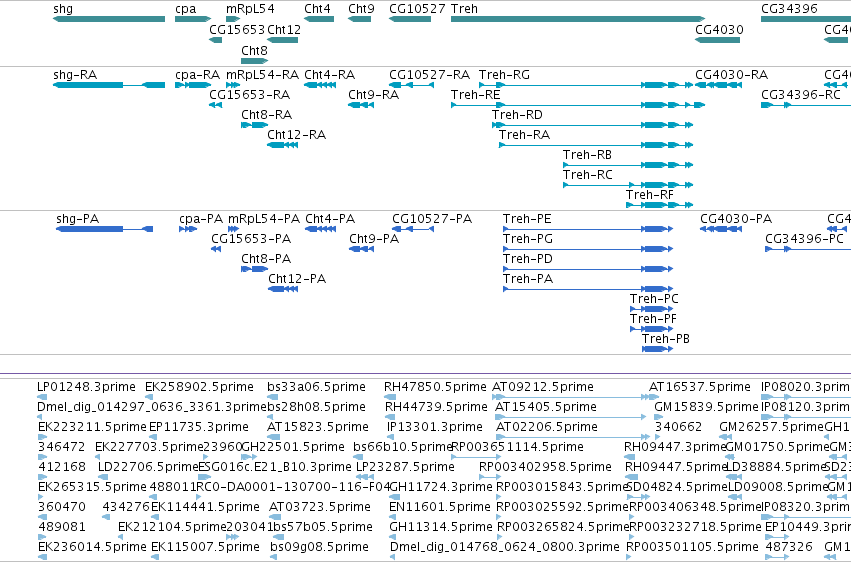Viewport: 851px width, 562px height.
Task: Select the Cht8-PA protein label
Action: pyautogui.click(x=266, y=259)
